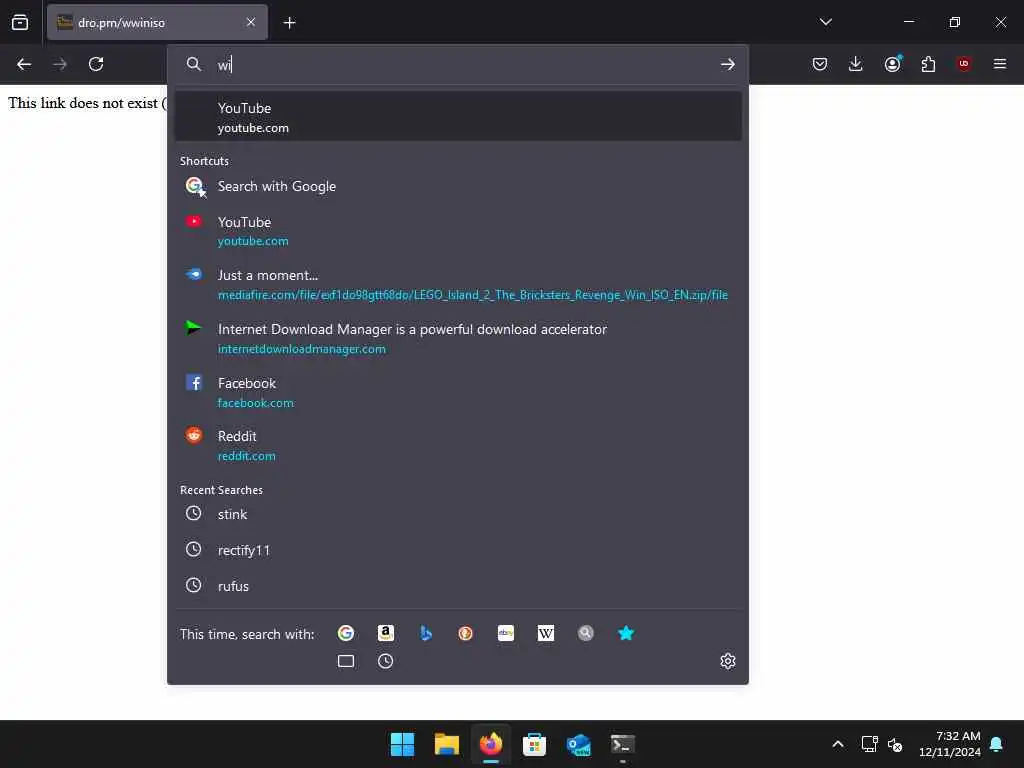The height and width of the screenshot is (768, 1024).
Task: Open the network tray icon
Action: pyautogui.click(x=869, y=744)
